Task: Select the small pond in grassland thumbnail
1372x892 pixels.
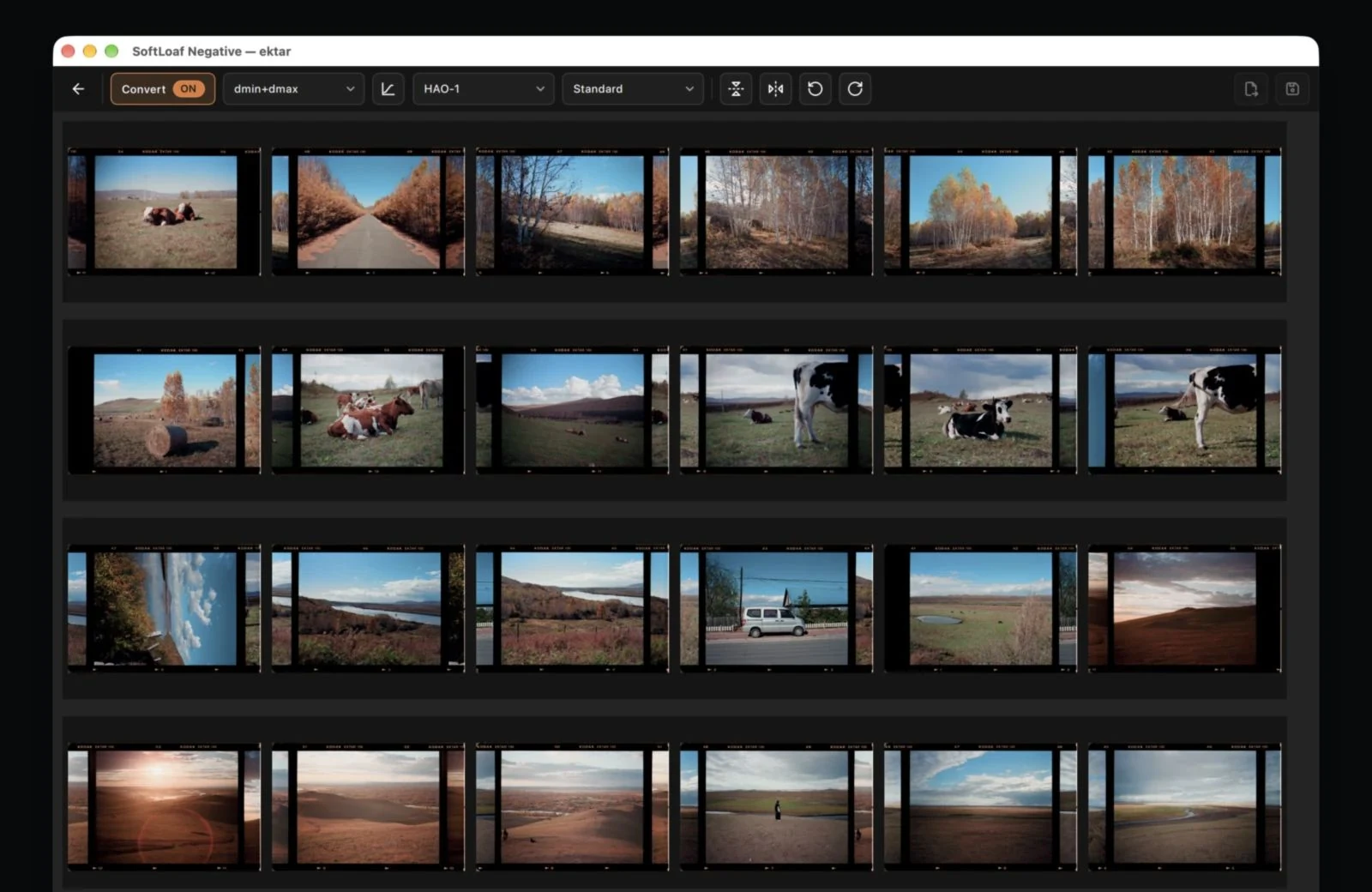Action: coord(980,609)
